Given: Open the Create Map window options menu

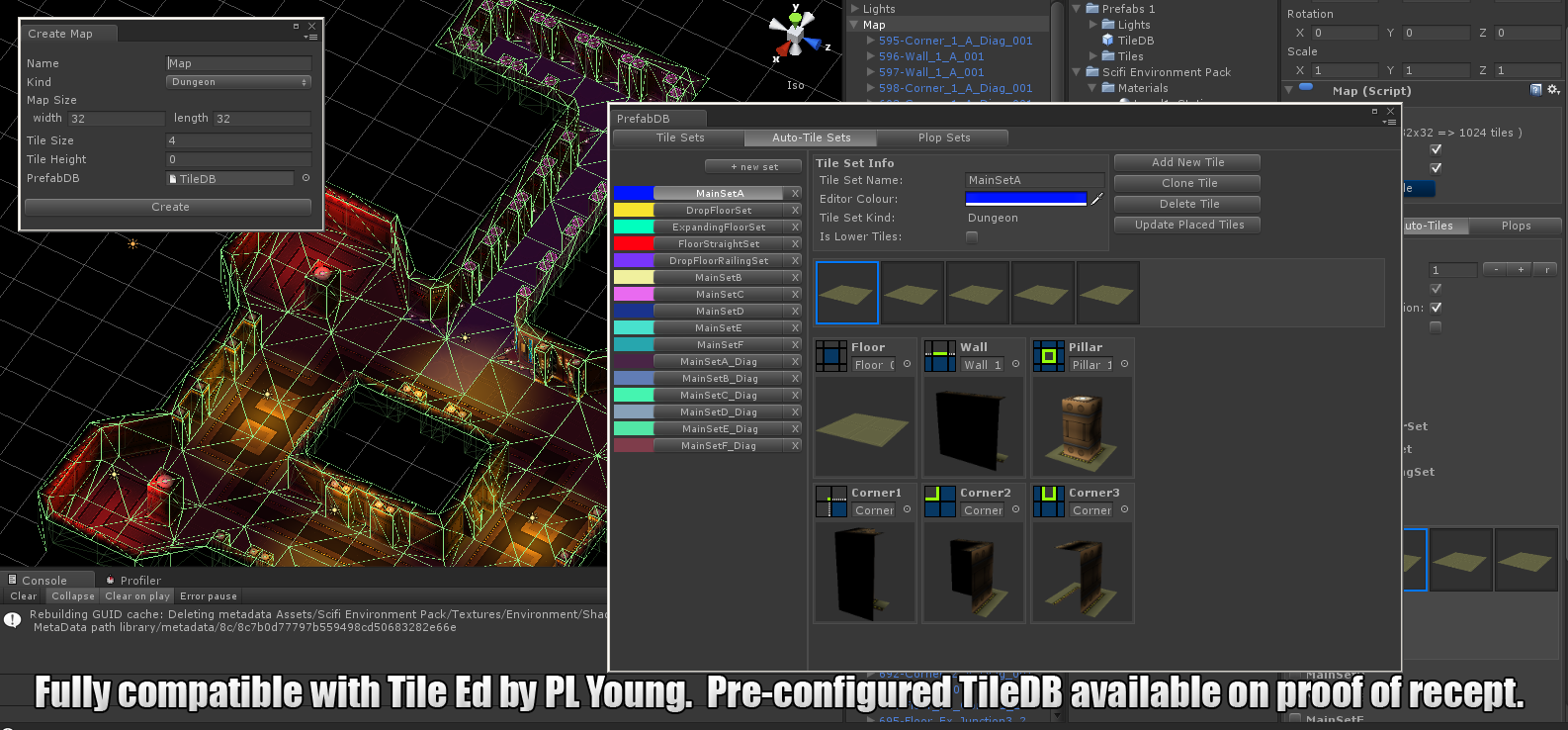Looking at the screenshot, I should coord(310,37).
